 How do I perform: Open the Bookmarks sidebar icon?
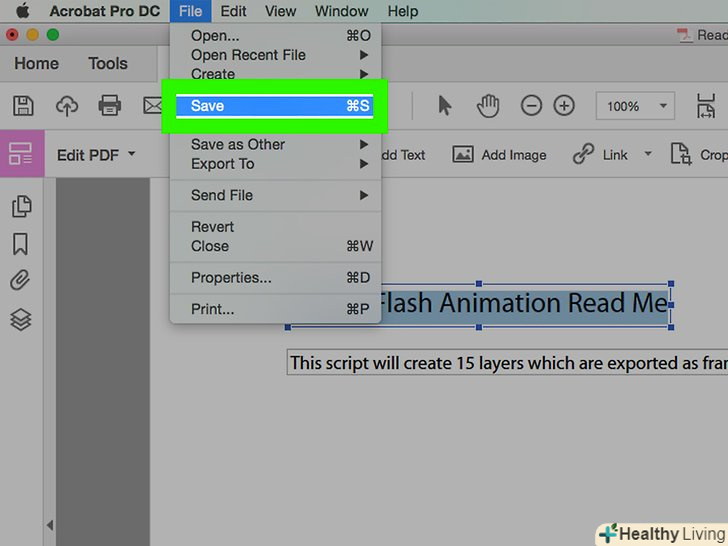point(20,244)
